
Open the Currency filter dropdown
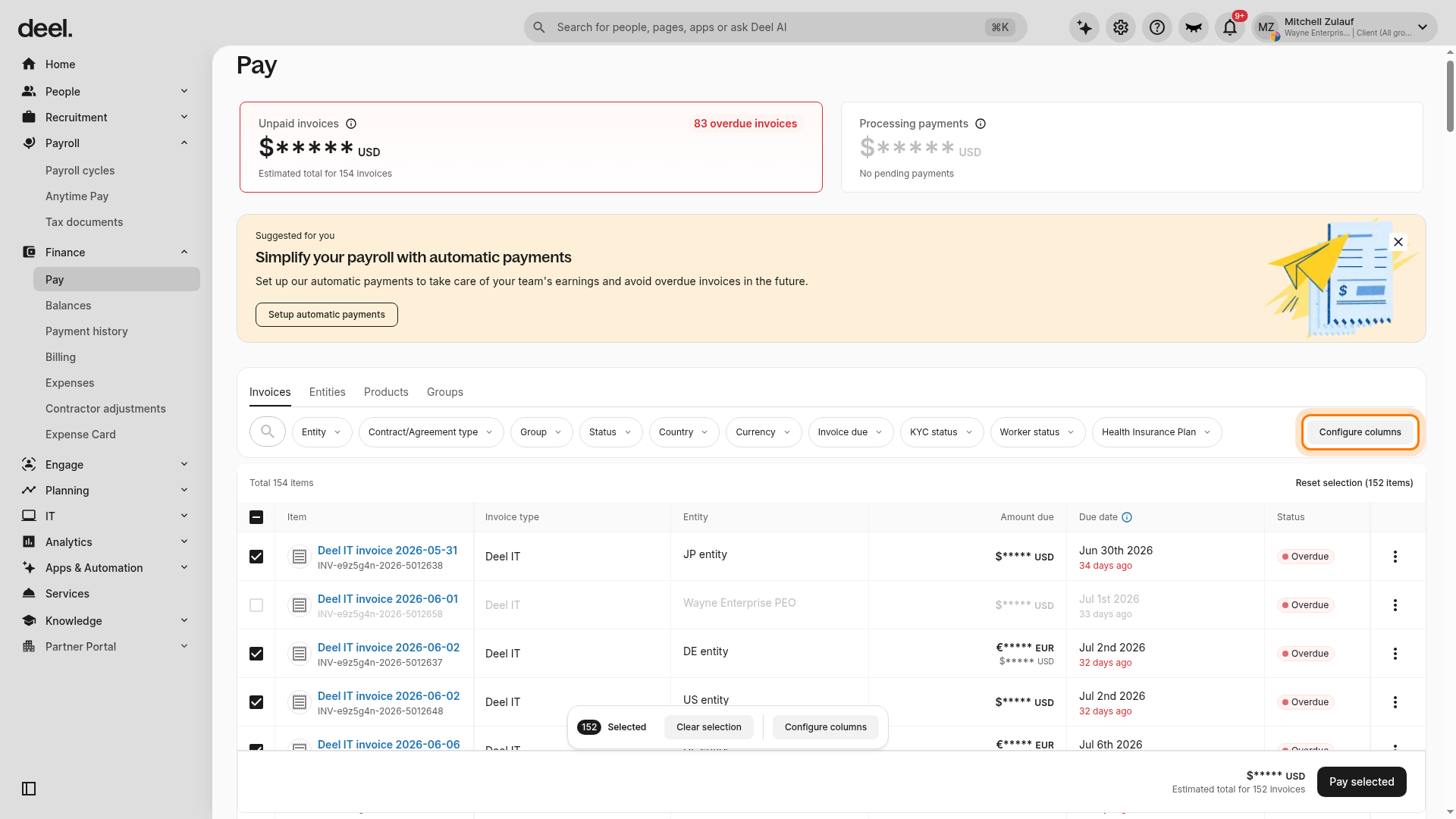click(764, 432)
